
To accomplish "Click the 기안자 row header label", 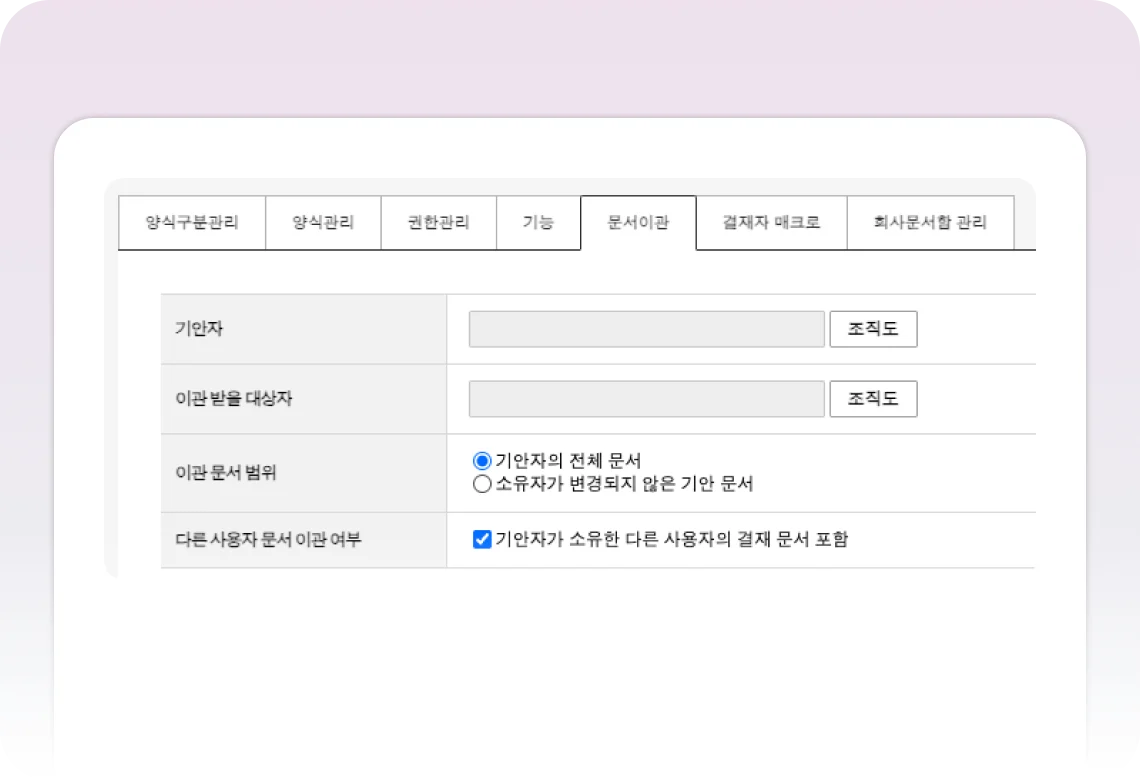I will 199,329.
